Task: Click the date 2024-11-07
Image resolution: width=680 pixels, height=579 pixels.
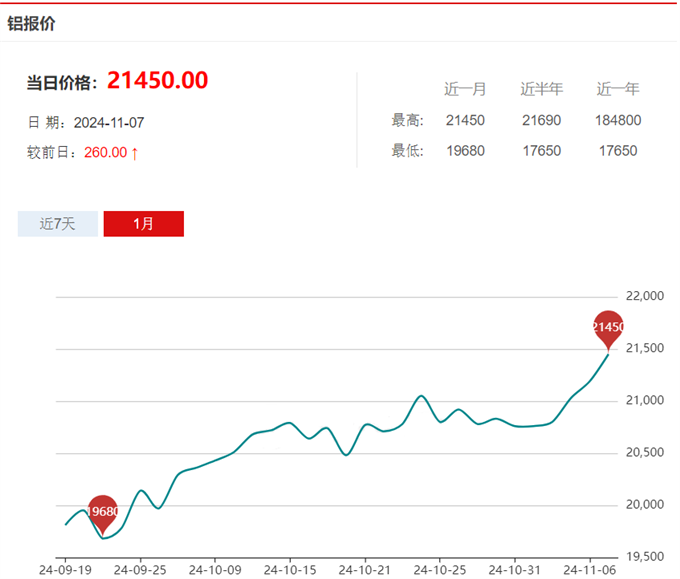Action: [x=116, y=122]
